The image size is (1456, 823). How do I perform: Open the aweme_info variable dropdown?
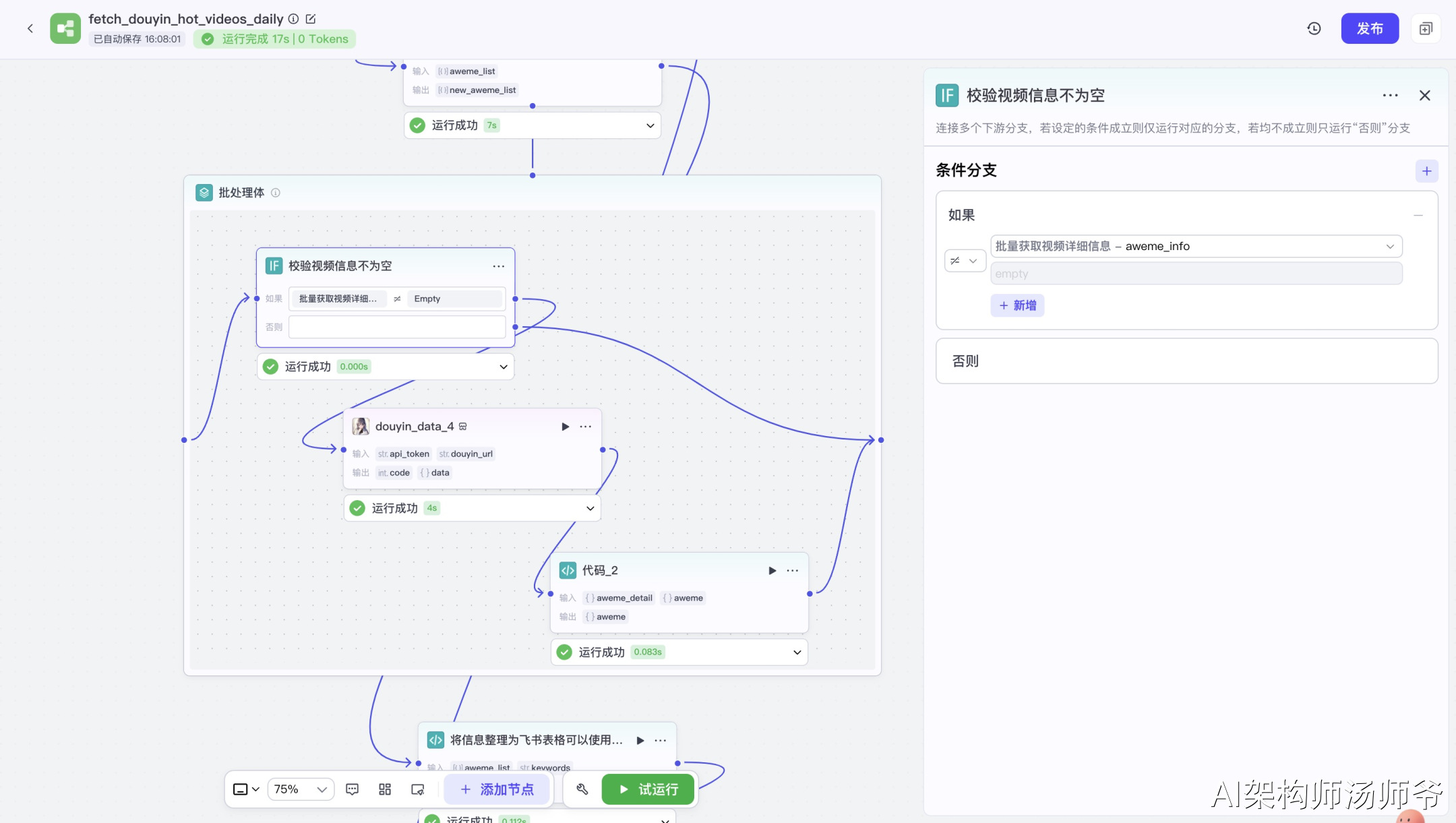pyautogui.click(x=1196, y=246)
